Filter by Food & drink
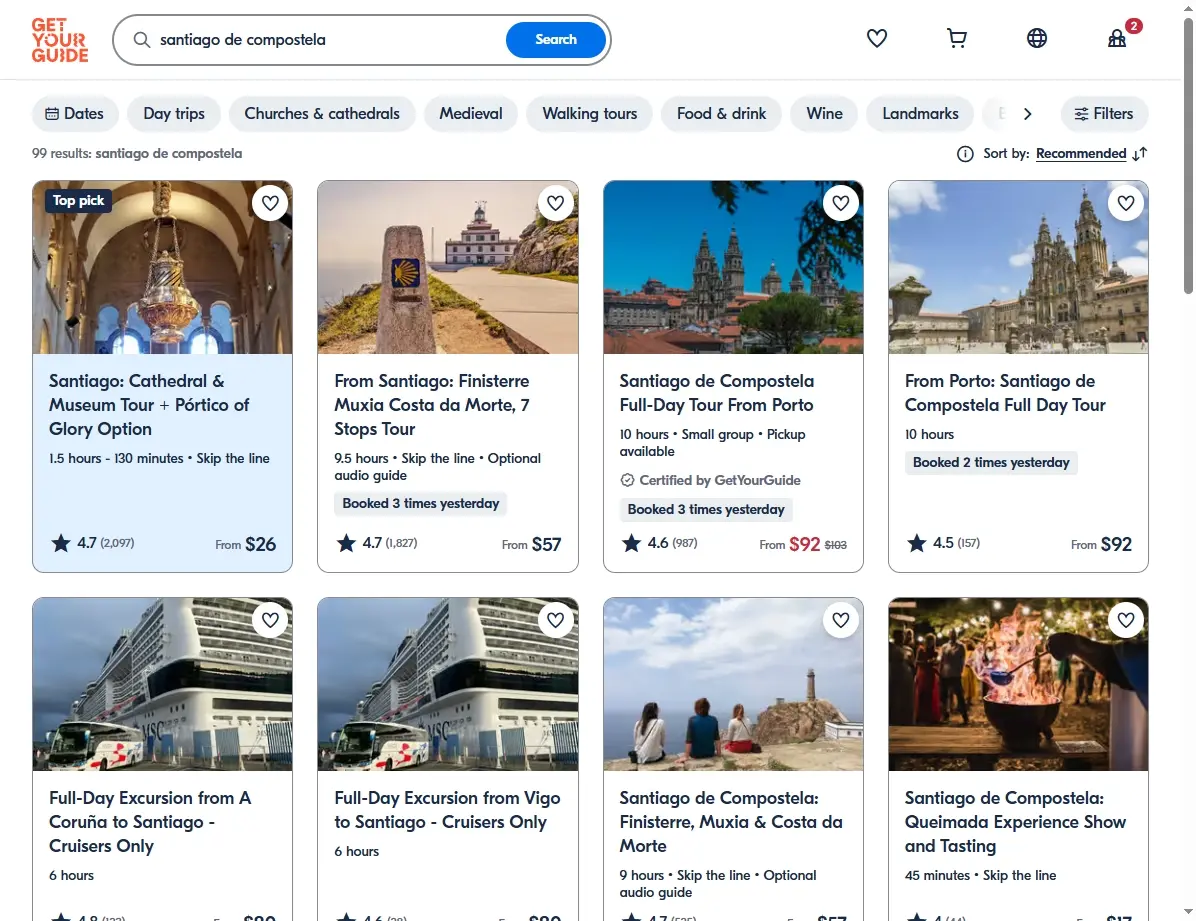Image resolution: width=1196 pixels, height=921 pixels. coord(722,114)
